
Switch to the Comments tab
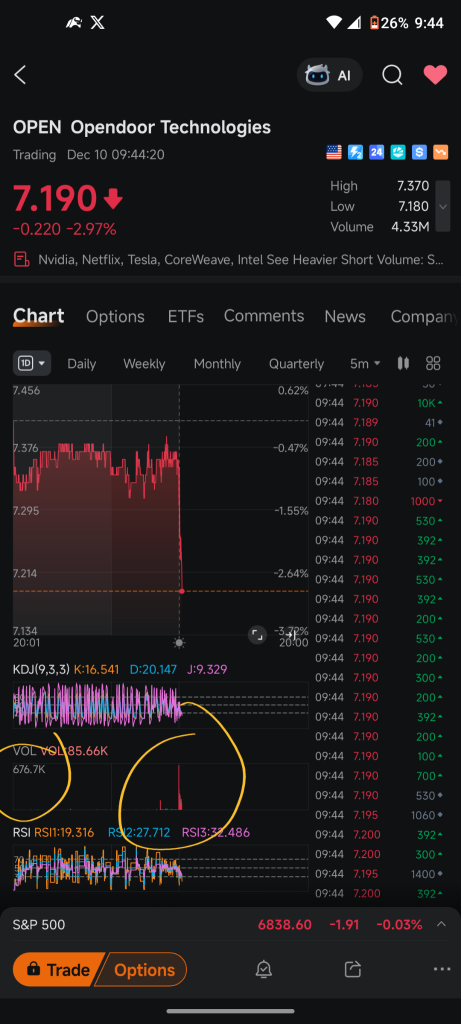264,316
